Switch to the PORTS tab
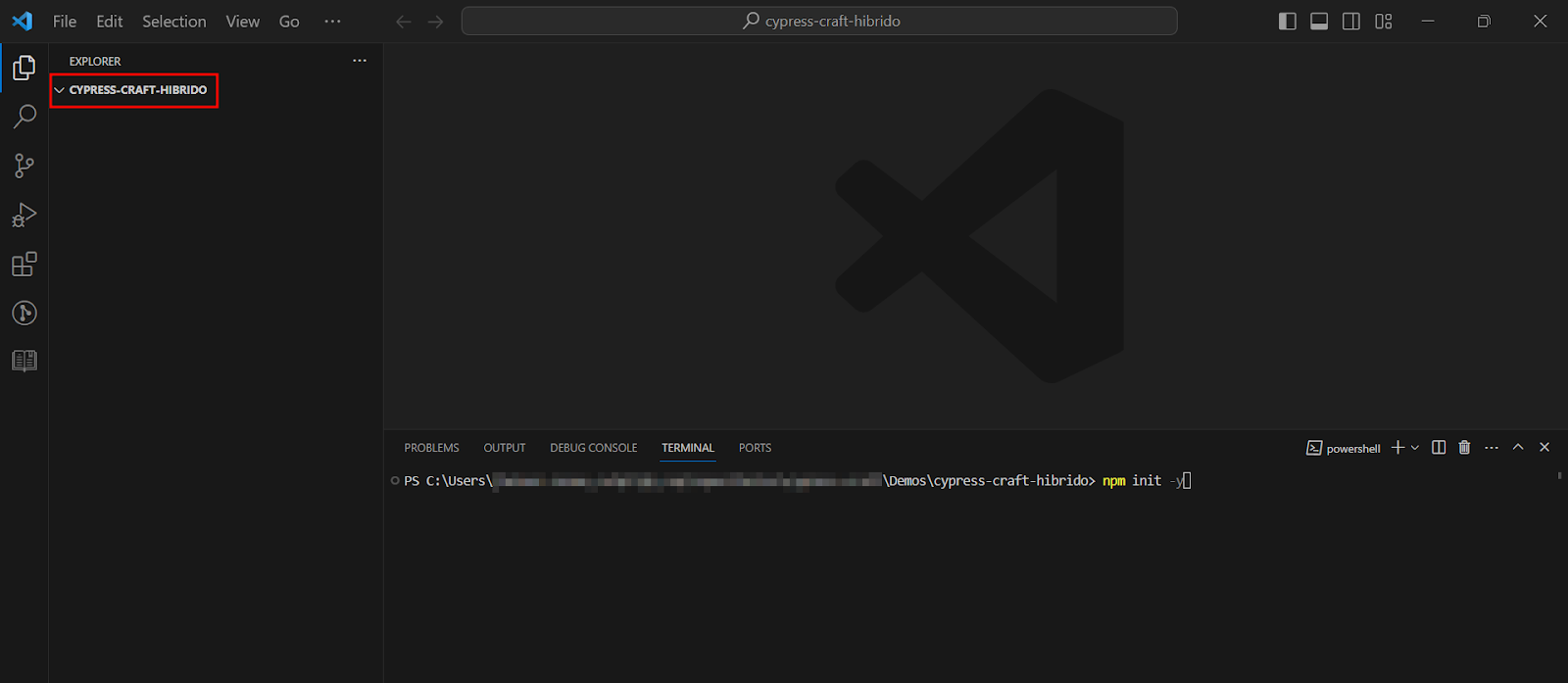Image resolution: width=1568 pixels, height=683 pixels. (x=756, y=448)
